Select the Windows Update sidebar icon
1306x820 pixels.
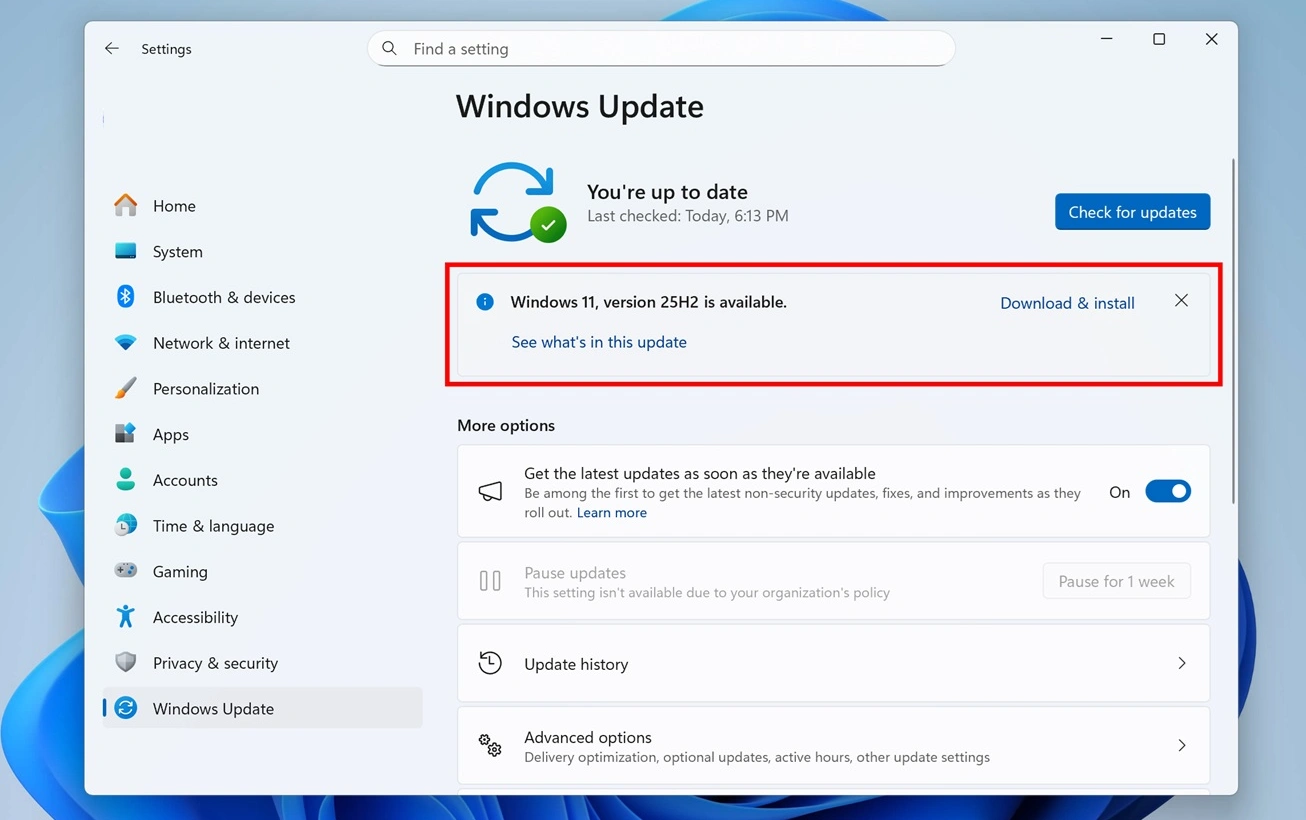tap(125, 708)
